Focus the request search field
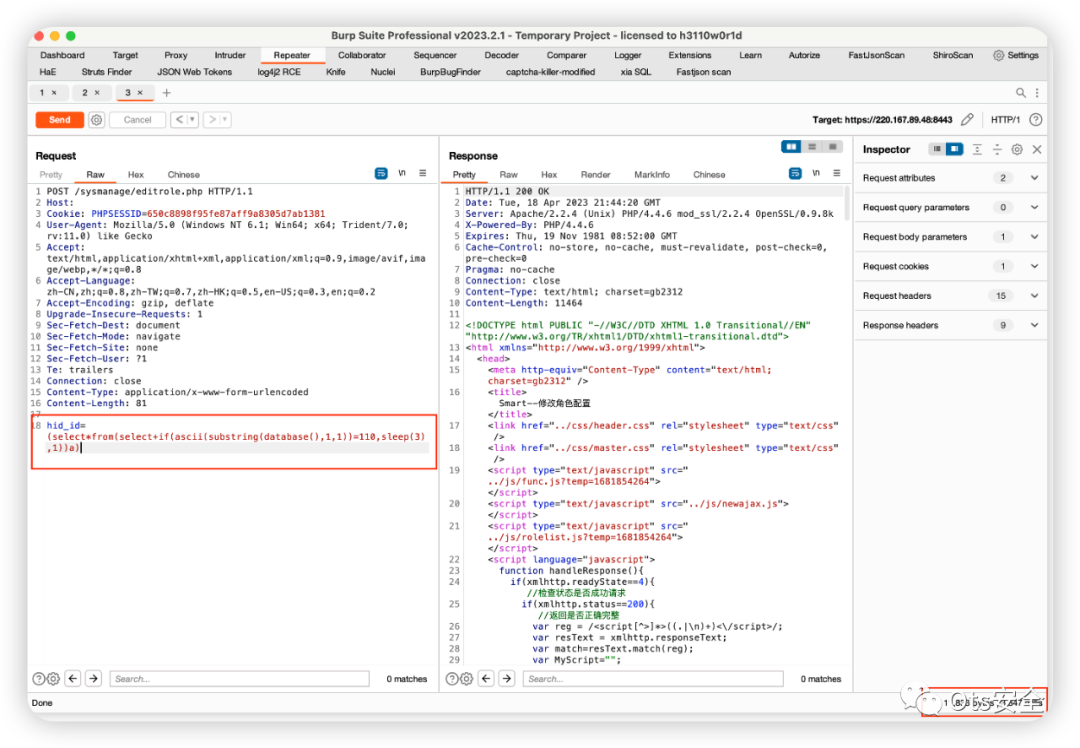The width and height of the screenshot is (1080, 748). coord(239,679)
